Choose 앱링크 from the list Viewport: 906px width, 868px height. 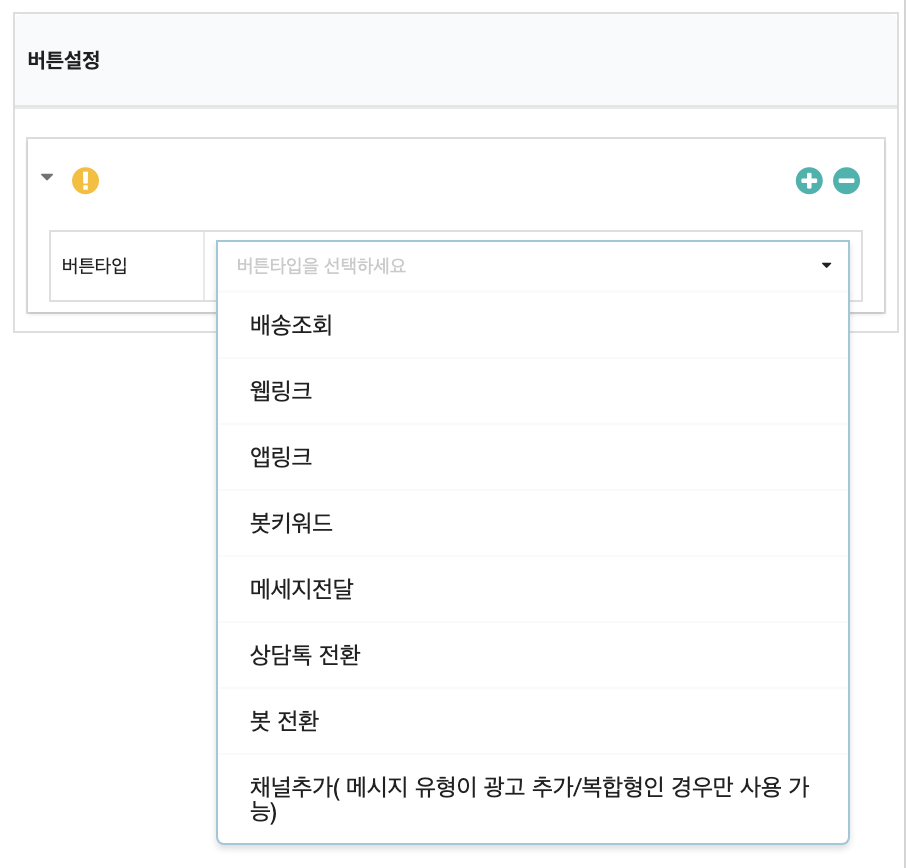point(532,457)
